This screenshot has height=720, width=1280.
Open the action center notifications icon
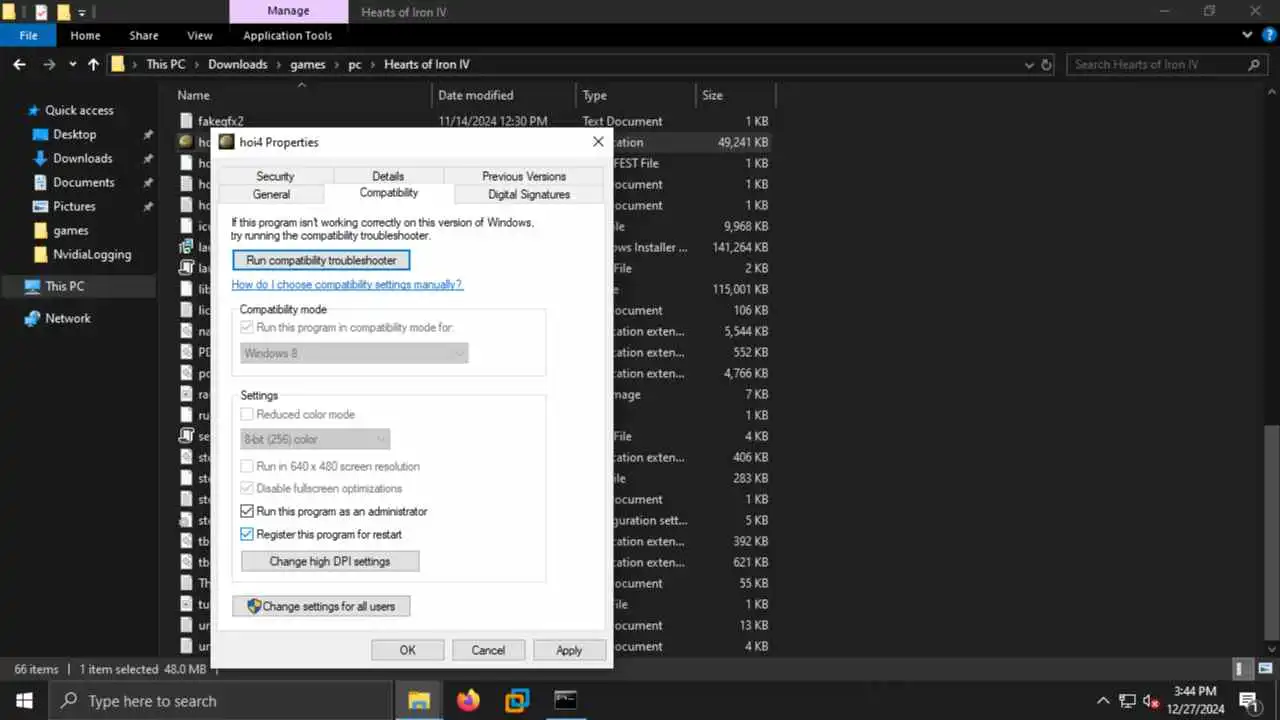pos(1248,700)
